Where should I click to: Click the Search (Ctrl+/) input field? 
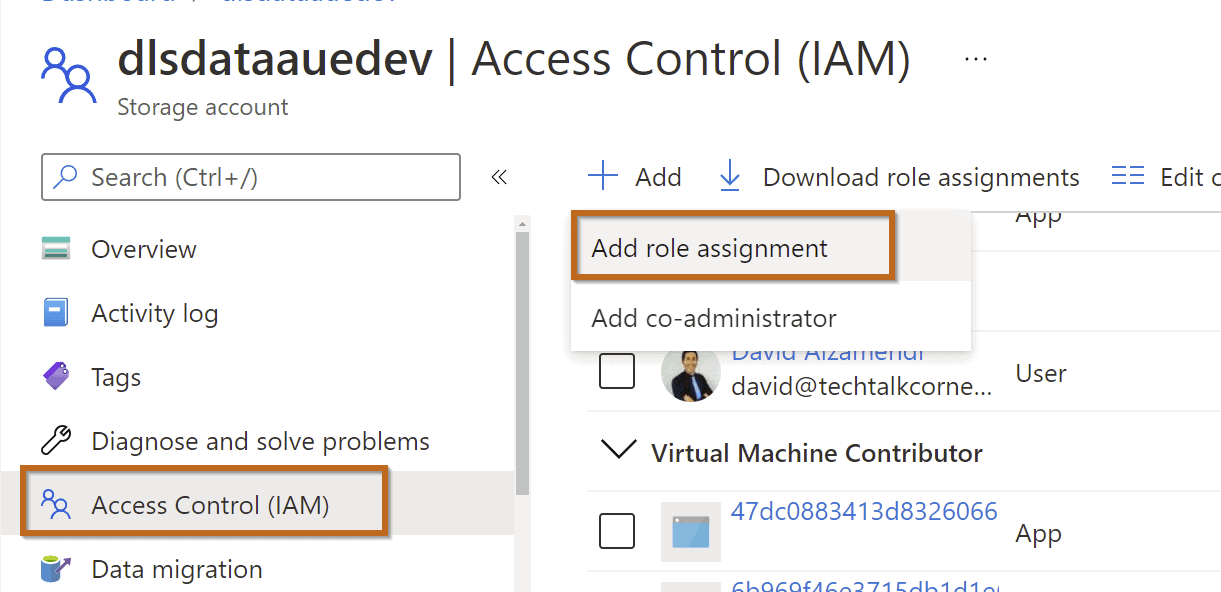click(251, 177)
